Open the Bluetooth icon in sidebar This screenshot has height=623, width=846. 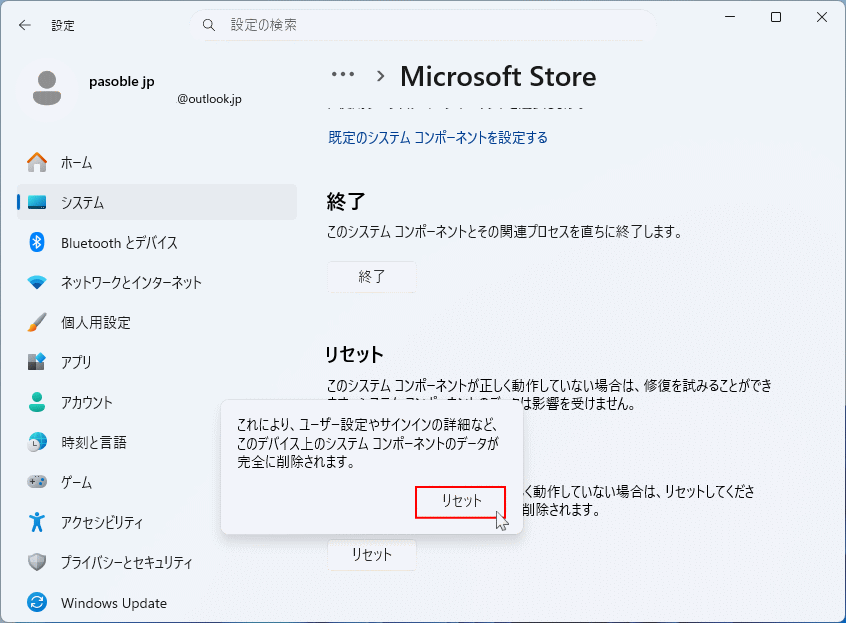(x=37, y=242)
